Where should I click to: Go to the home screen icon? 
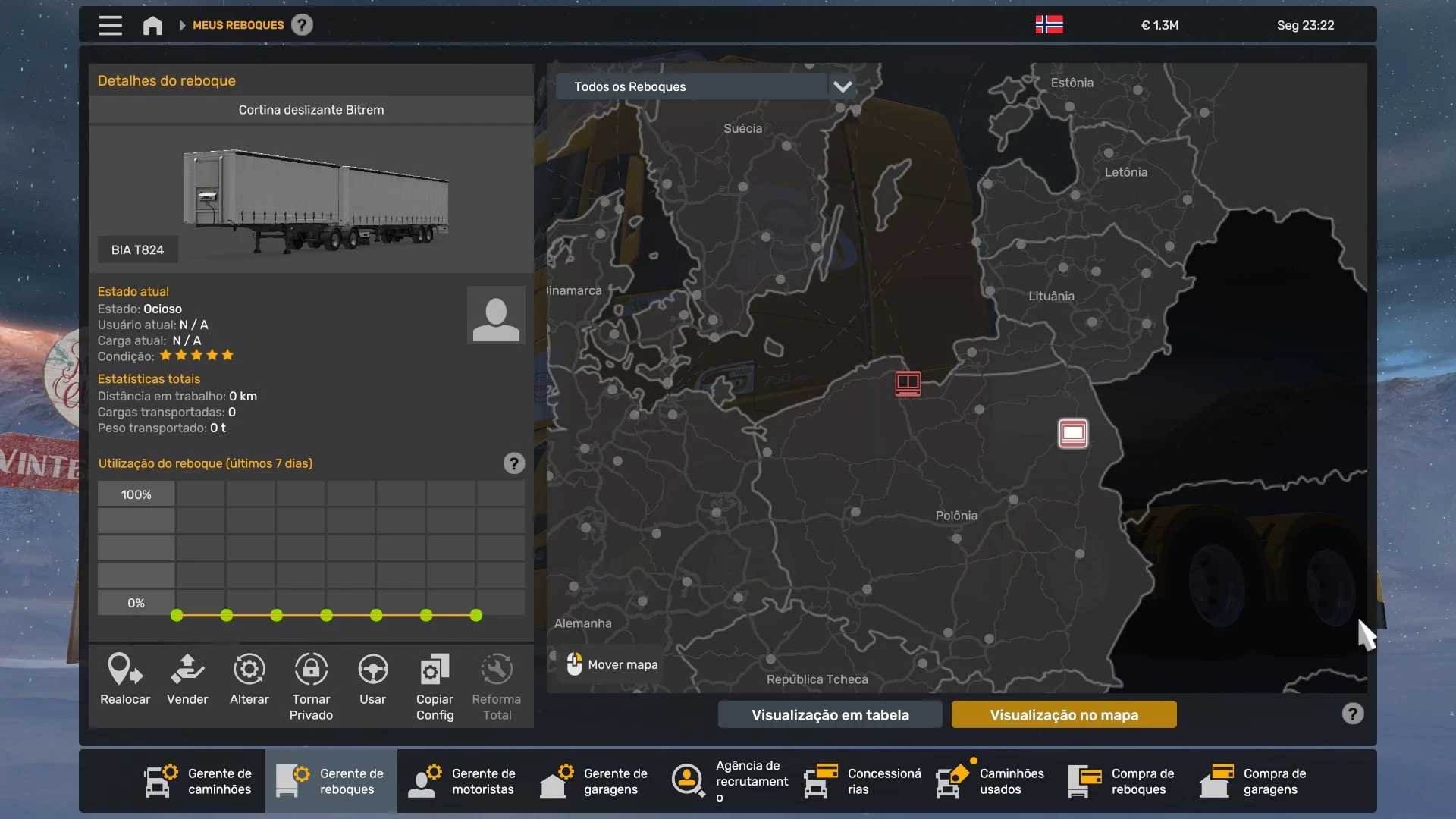point(152,26)
